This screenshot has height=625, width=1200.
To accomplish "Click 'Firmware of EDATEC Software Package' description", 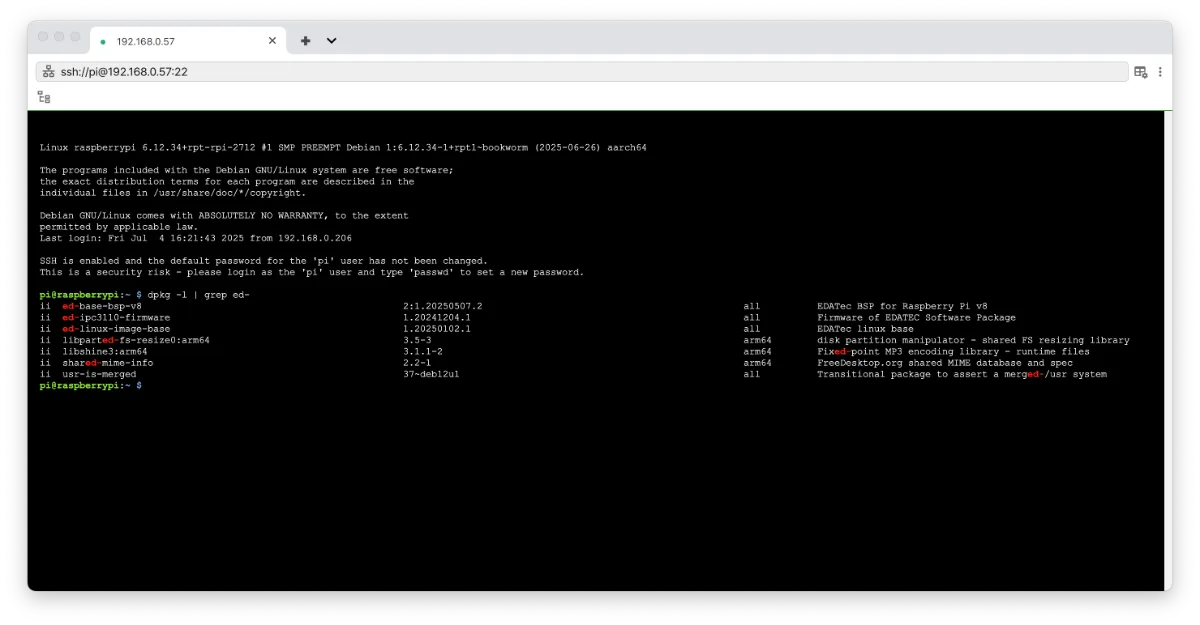I will click(x=916, y=317).
